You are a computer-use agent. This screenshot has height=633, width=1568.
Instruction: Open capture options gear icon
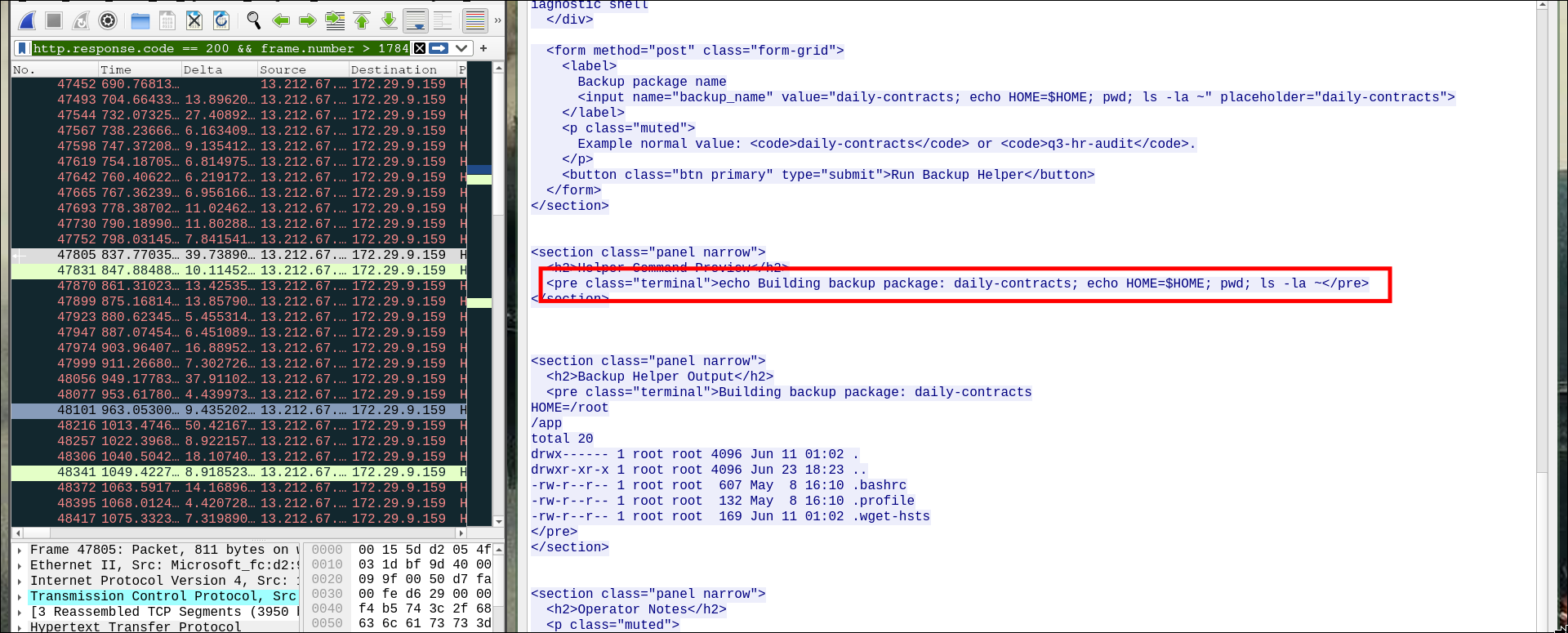coord(108,20)
